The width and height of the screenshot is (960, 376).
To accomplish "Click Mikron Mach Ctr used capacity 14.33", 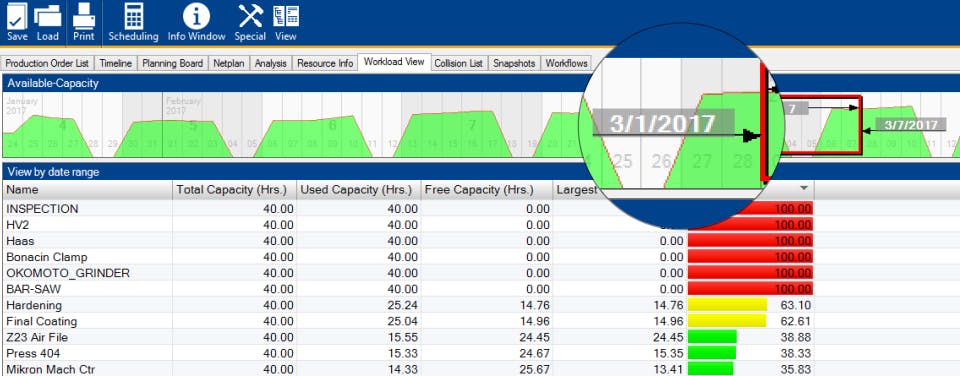I will tap(402, 369).
